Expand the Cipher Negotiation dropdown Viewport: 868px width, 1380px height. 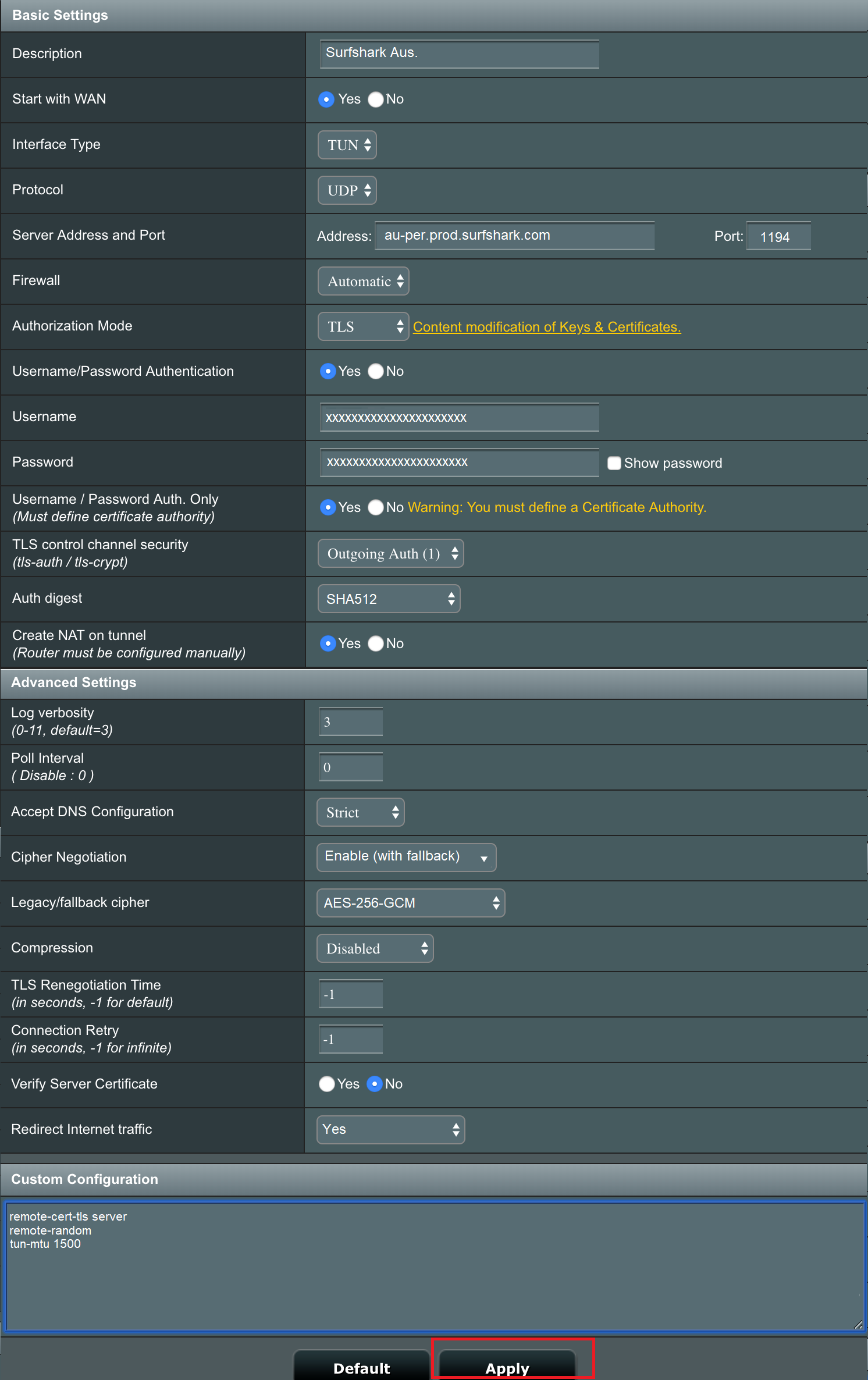tap(406, 857)
